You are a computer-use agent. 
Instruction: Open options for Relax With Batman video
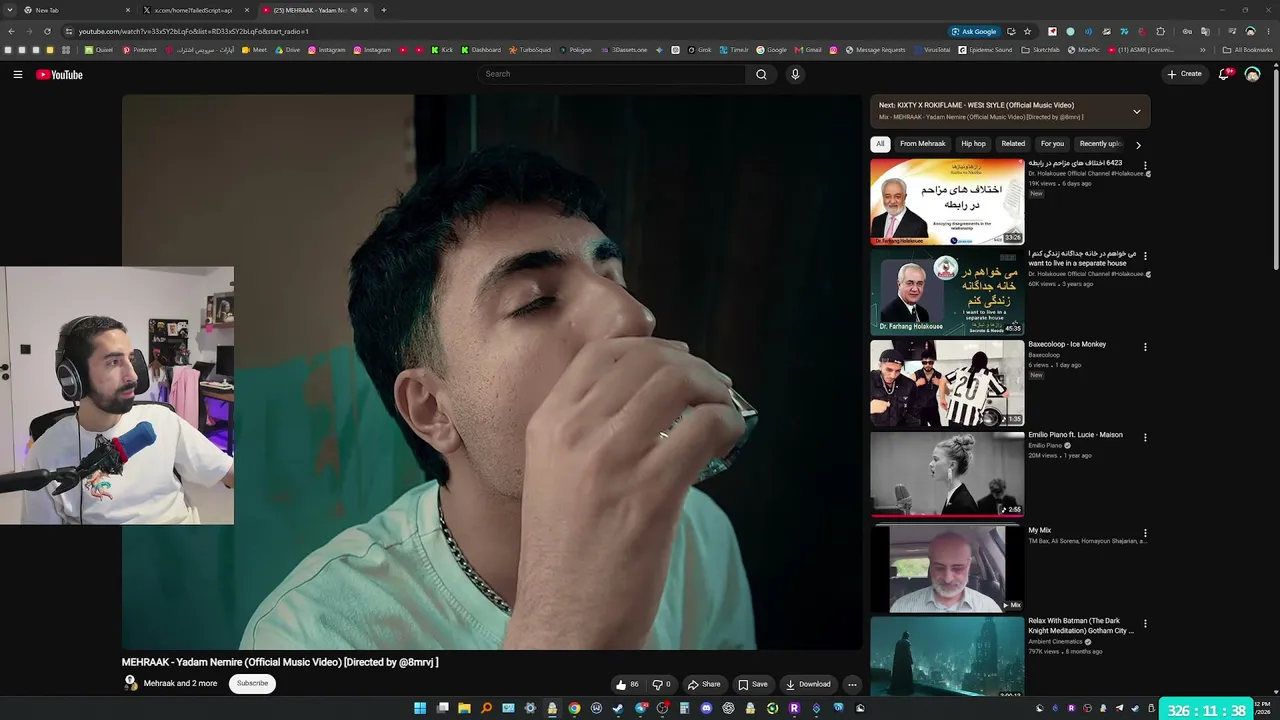coord(1145,624)
